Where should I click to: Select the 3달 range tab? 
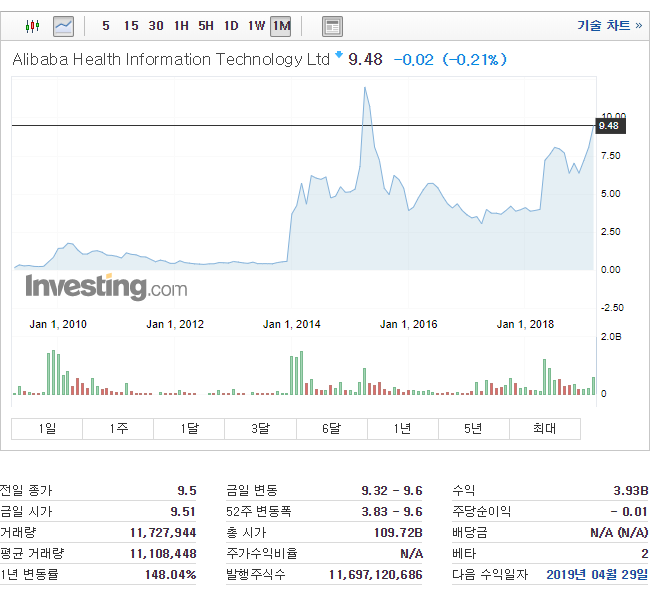click(261, 429)
